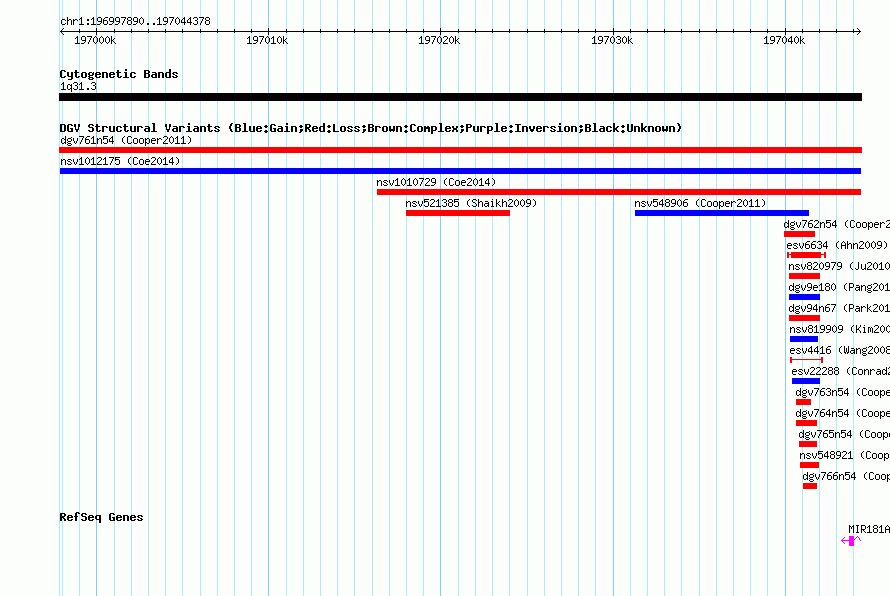Click the 197030k ruler tick label
This screenshot has width=890, height=596.
[612, 40]
